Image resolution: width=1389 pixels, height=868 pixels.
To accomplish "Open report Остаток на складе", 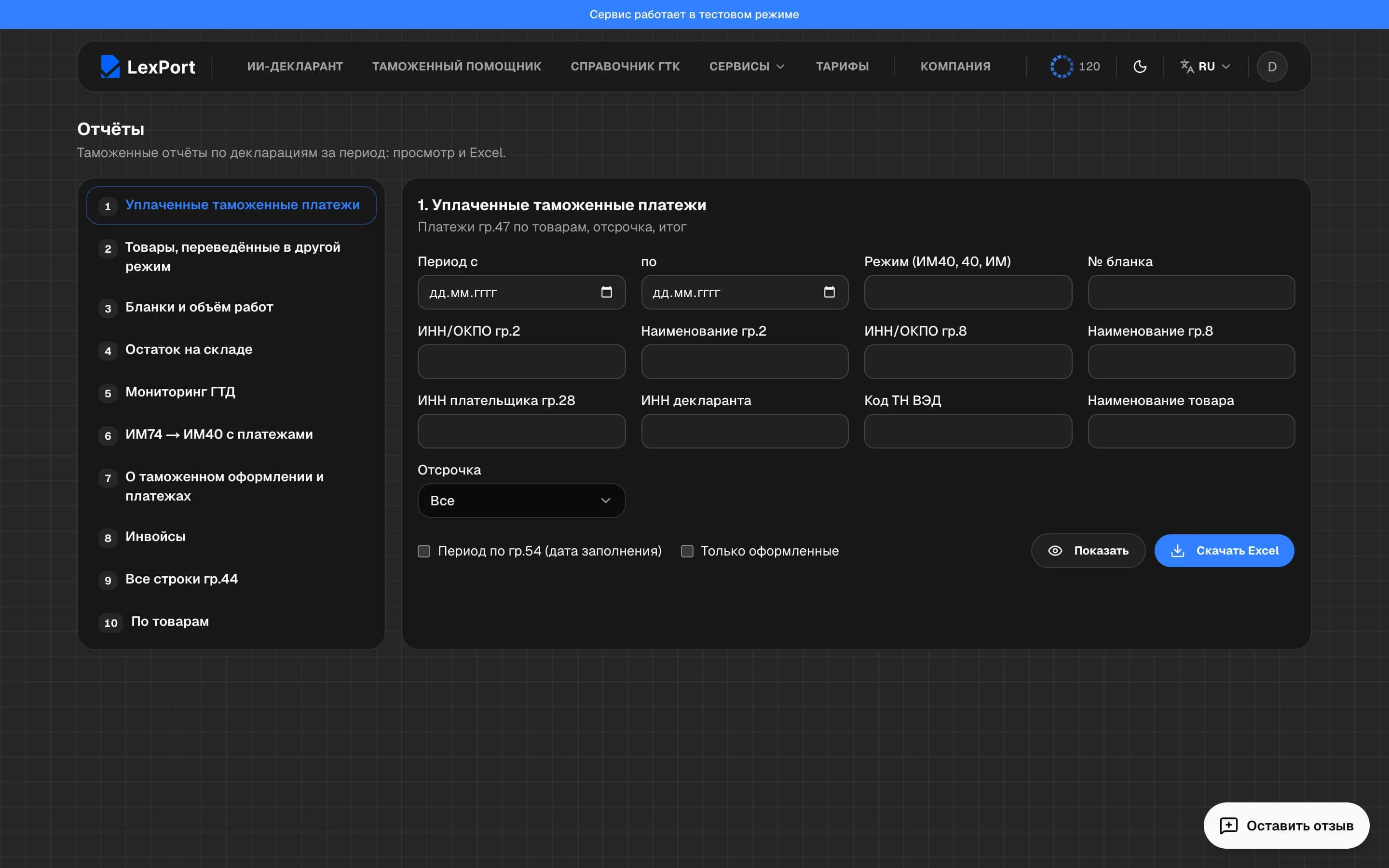I will click(x=231, y=350).
